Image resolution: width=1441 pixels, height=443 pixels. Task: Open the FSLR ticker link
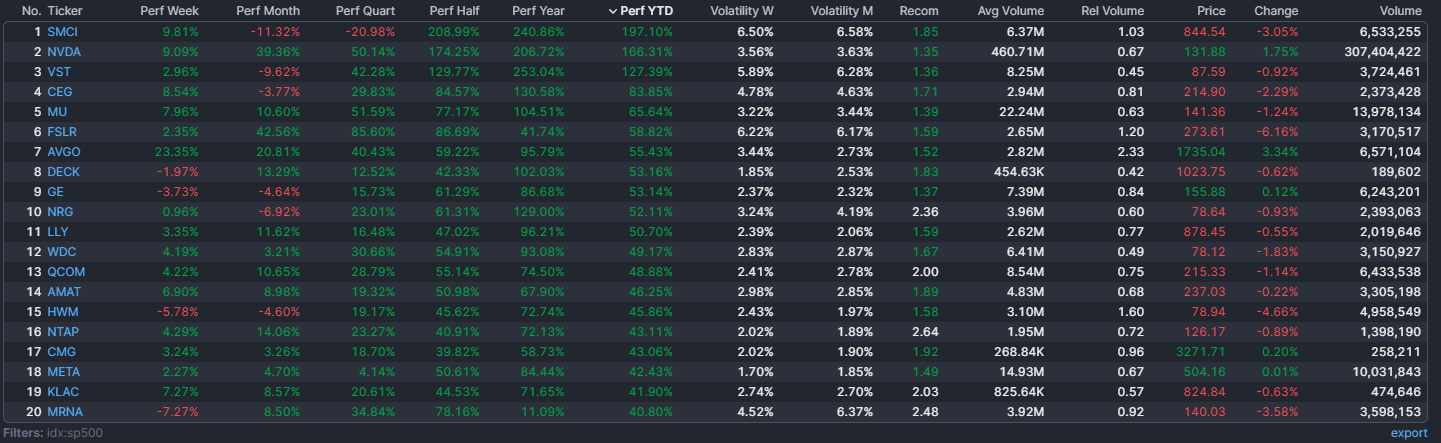pyautogui.click(x=62, y=132)
